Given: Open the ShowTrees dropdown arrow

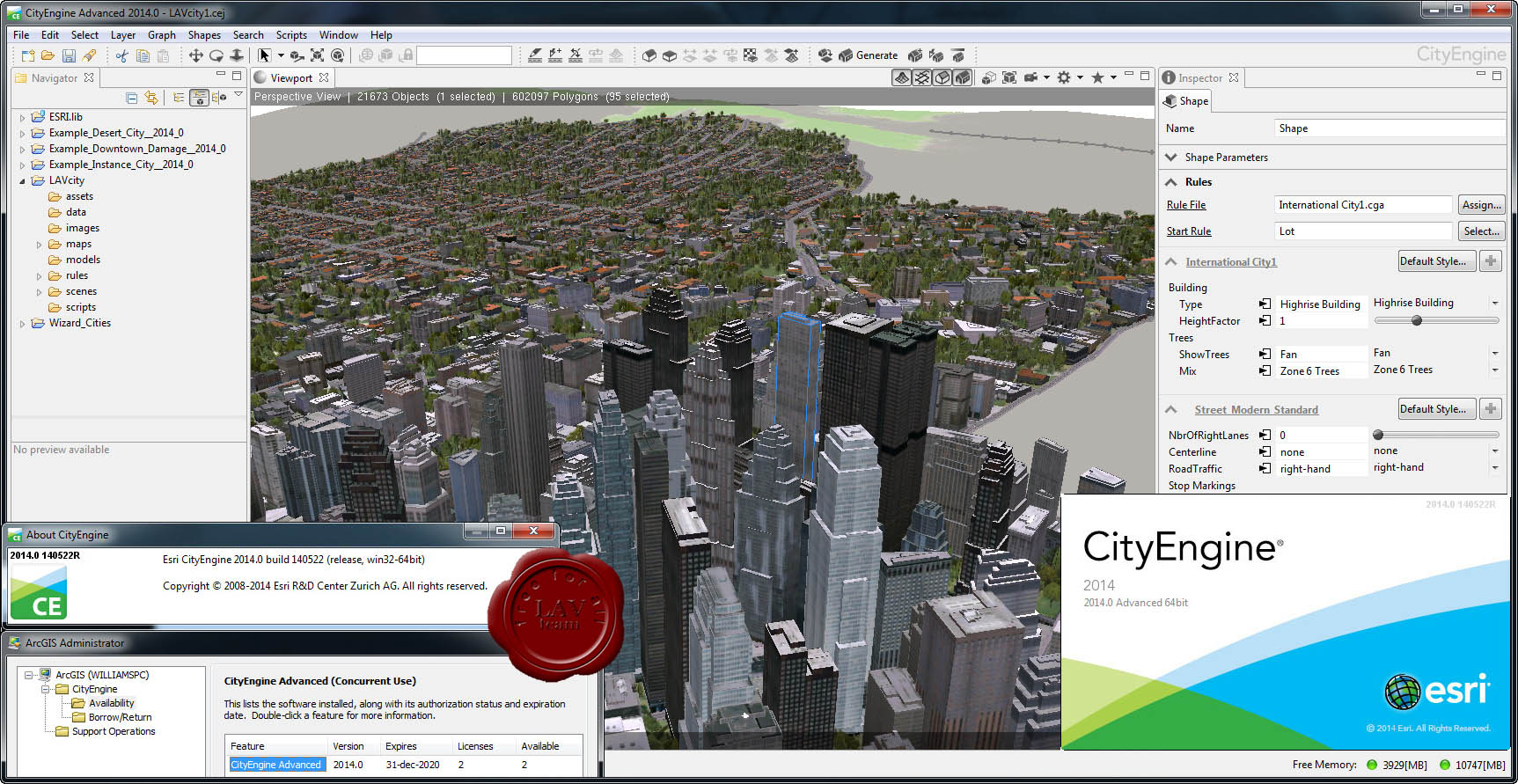Looking at the screenshot, I should [1494, 353].
